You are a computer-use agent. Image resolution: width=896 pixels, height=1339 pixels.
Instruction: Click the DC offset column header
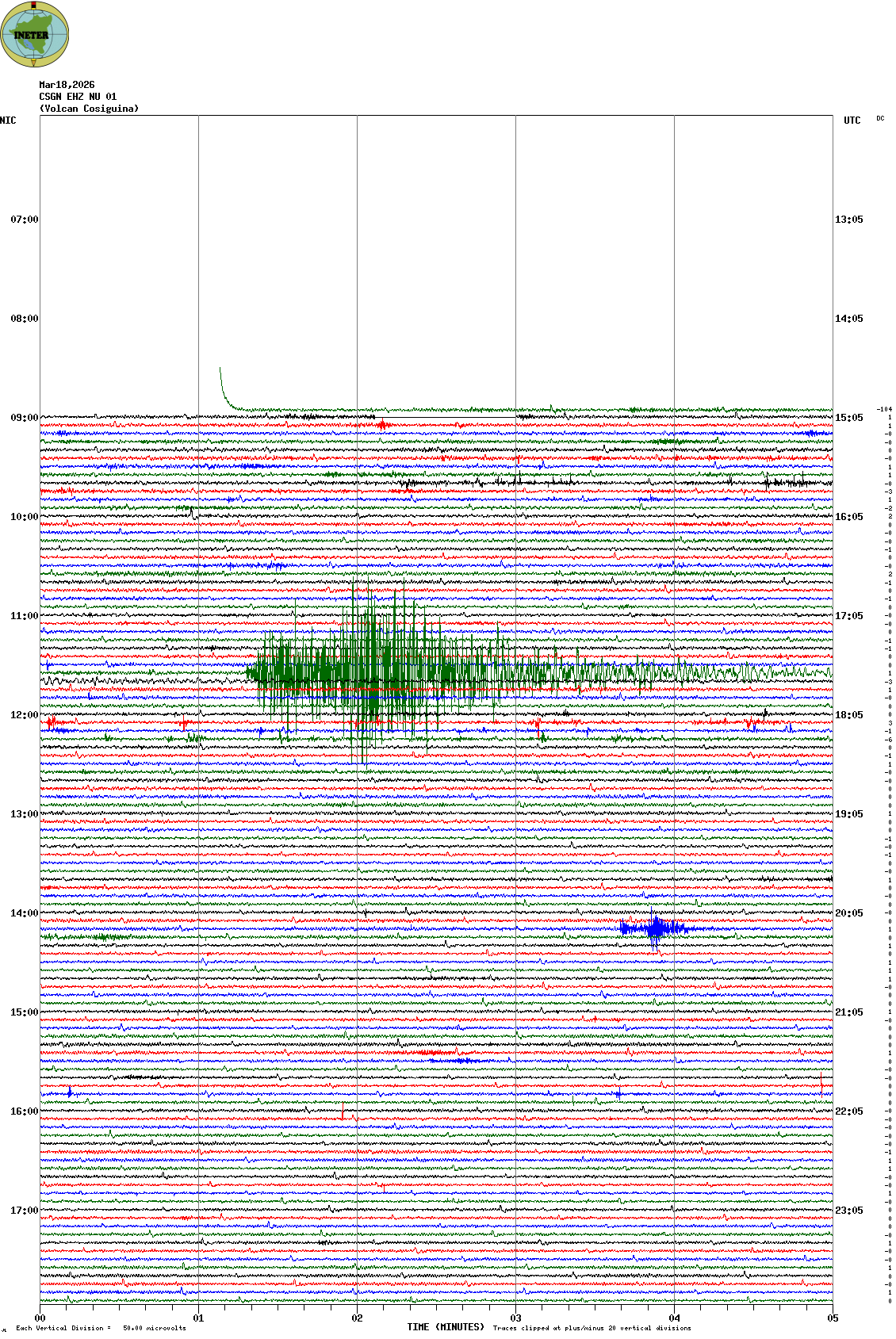[880, 119]
